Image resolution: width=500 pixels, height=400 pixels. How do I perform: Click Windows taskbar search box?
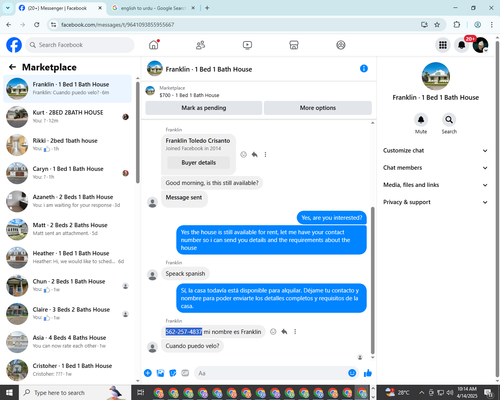coord(74,392)
